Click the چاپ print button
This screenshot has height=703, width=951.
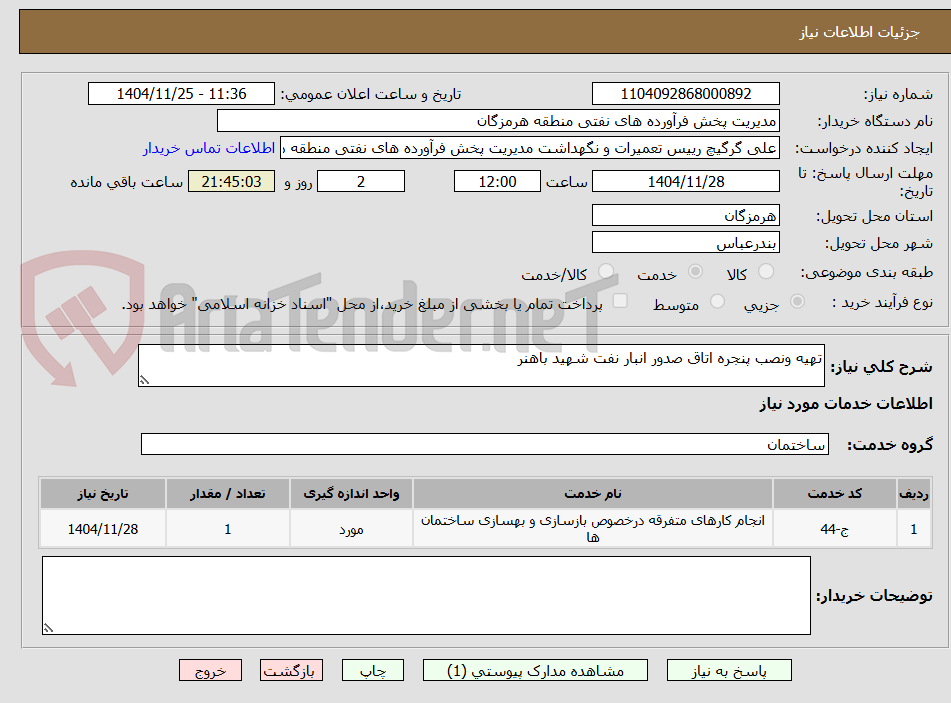click(372, 671)
